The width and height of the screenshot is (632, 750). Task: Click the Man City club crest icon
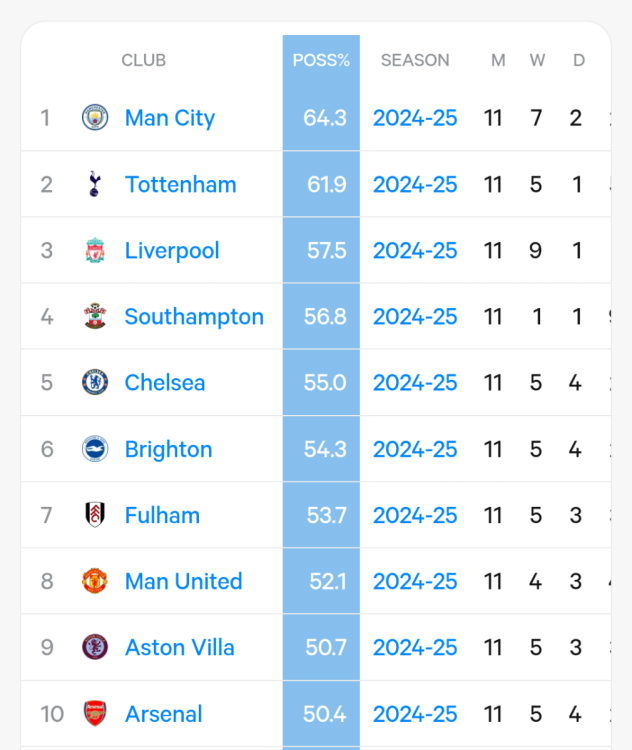click(x=95, y=118)
